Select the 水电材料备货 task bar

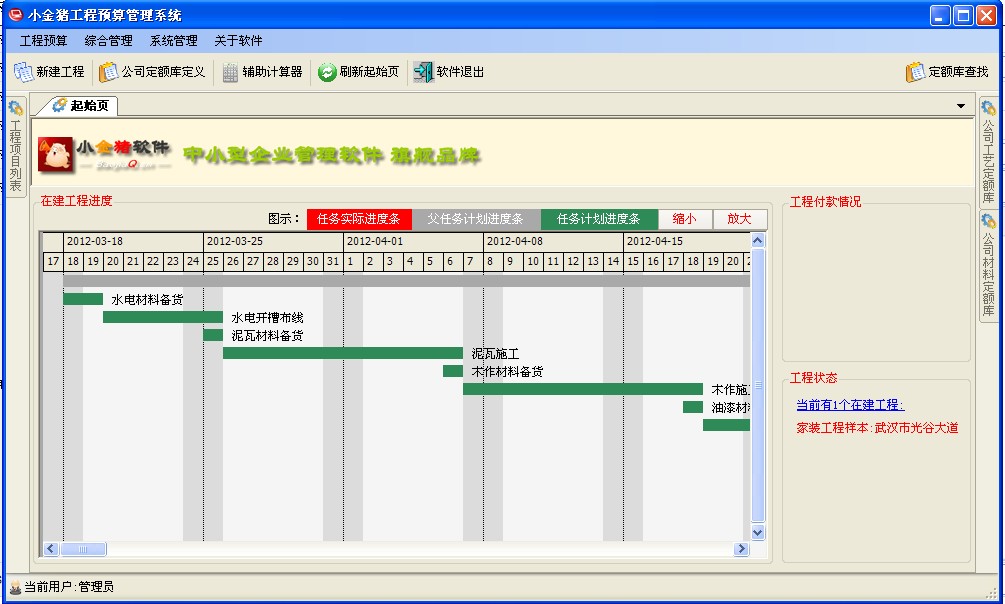coord(83,299)
